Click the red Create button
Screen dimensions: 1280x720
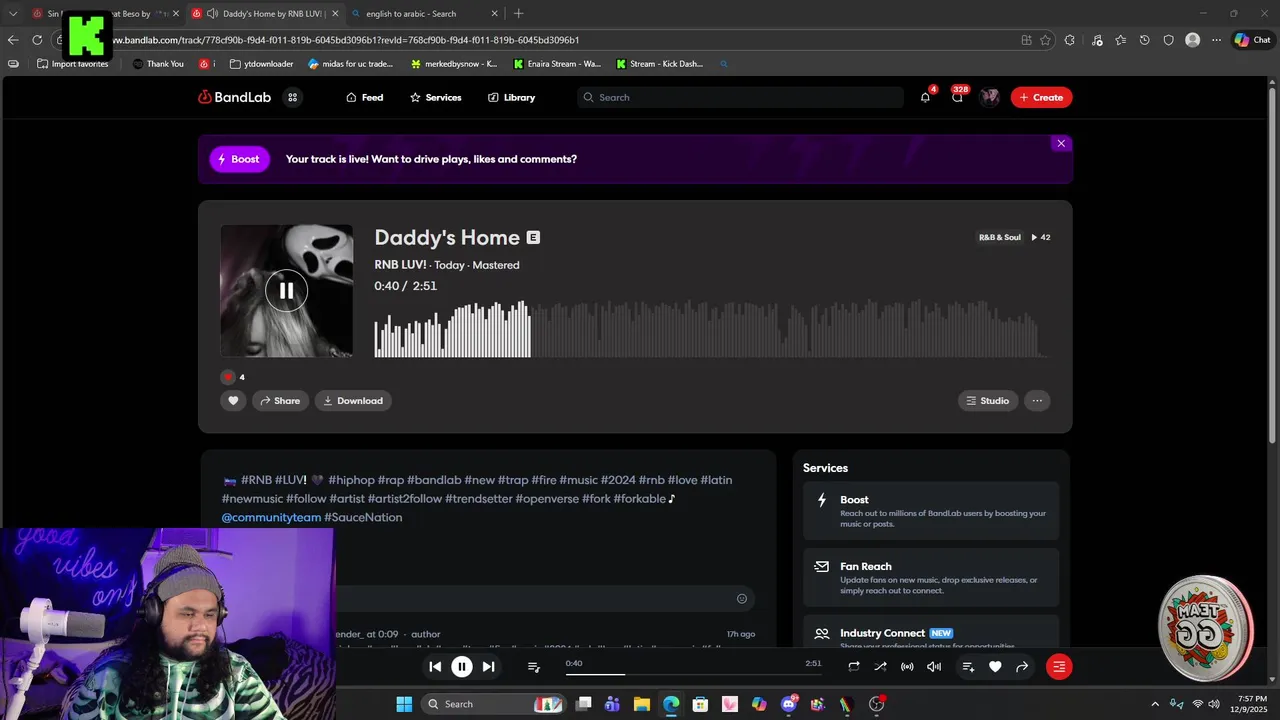point(1041,97)
